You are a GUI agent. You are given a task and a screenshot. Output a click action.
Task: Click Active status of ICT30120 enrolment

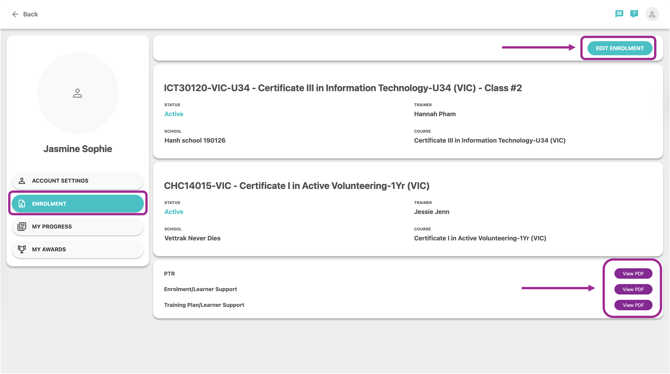point(173,114)
